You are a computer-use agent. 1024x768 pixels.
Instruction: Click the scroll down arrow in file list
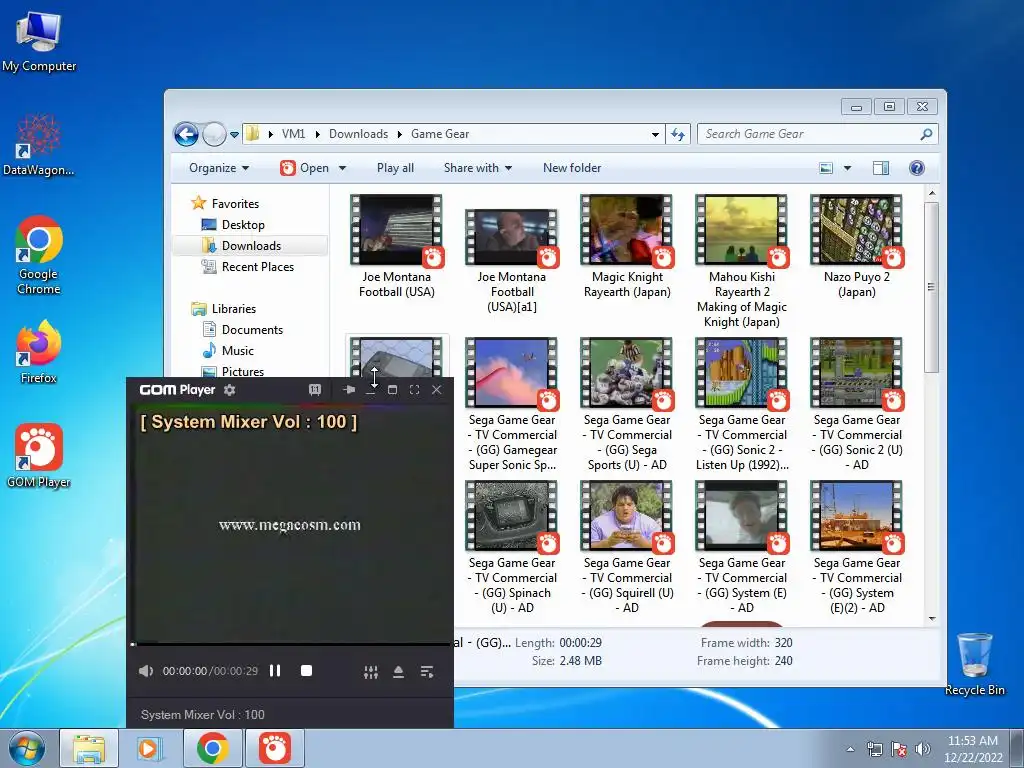point(932,618)
